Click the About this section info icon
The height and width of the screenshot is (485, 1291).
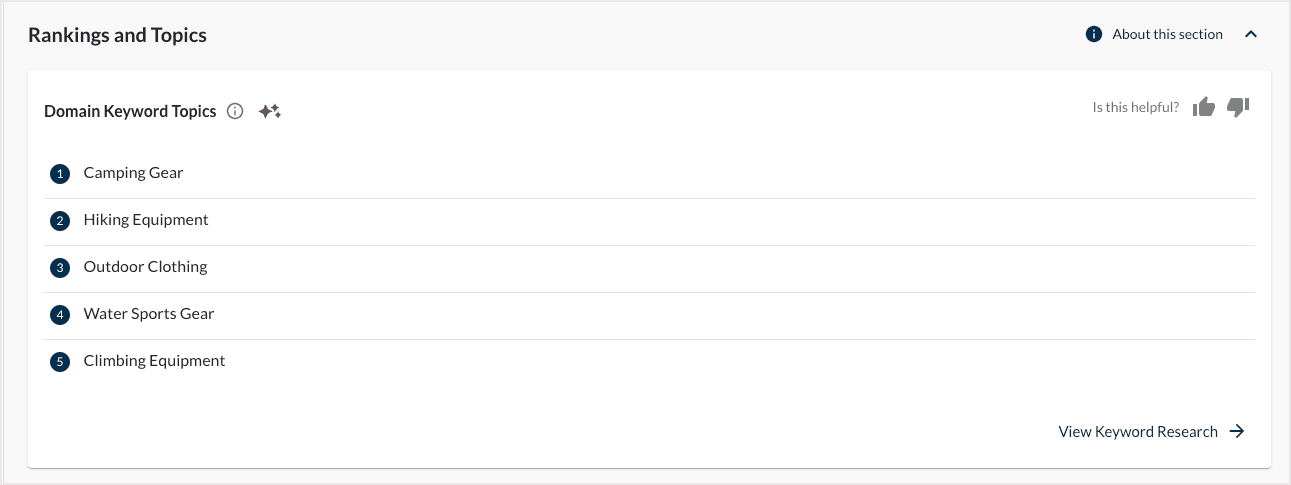pos(1094,35)
